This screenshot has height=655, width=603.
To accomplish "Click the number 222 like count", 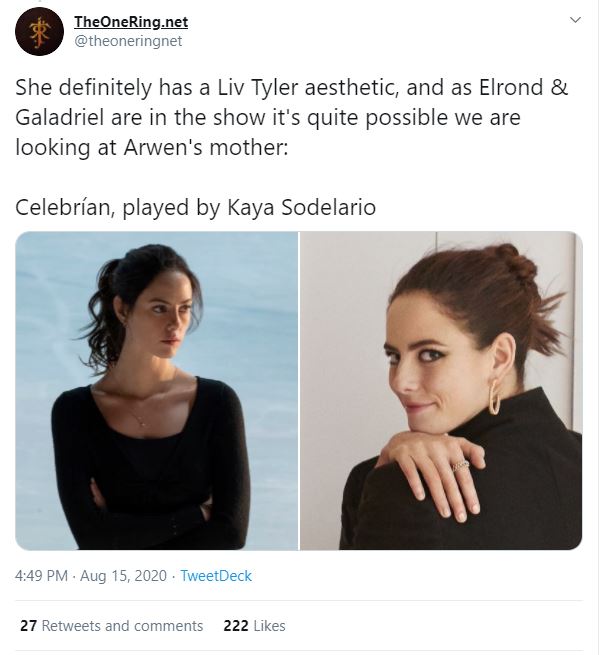I will pos(235,626).
